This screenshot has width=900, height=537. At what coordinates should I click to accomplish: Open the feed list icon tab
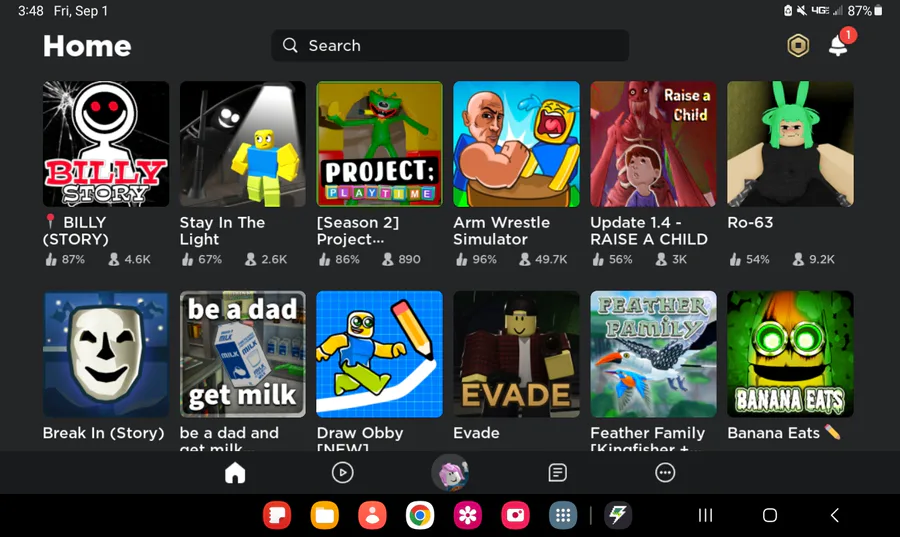coord(557,473)
